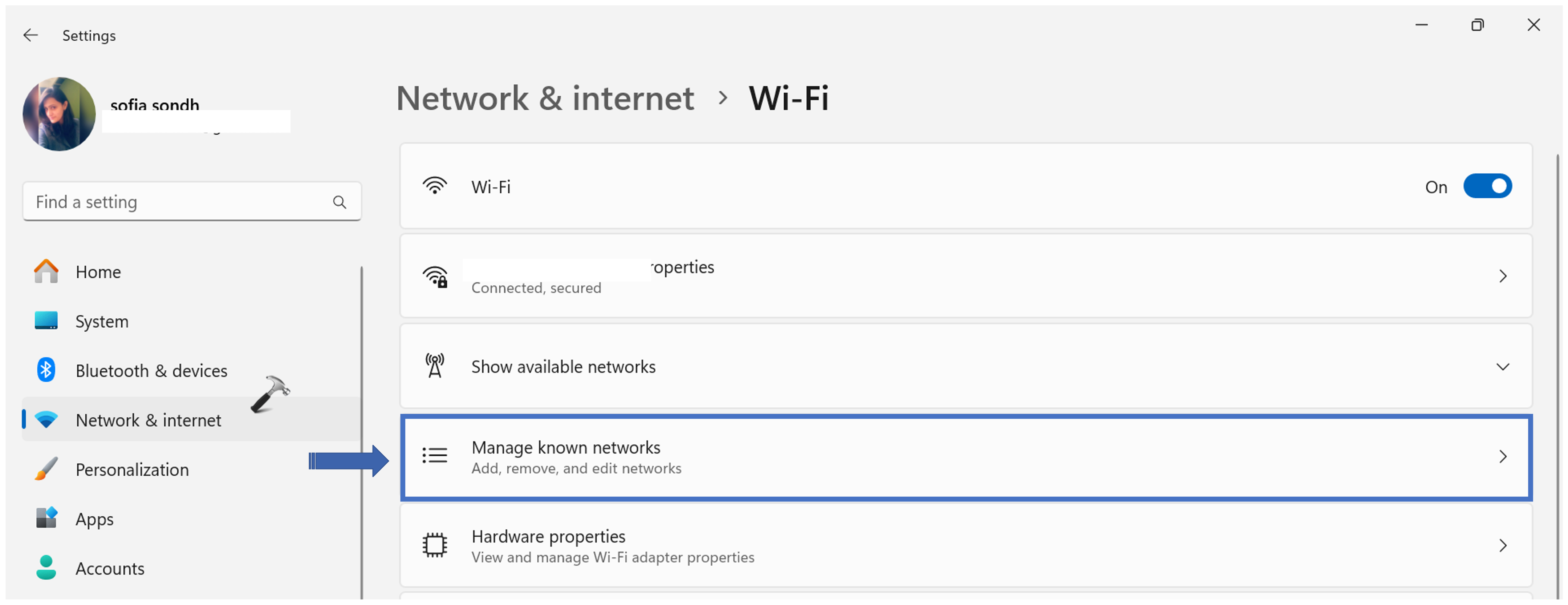This screenshot has width=1568, height=605.
Task: Click the Bluetooth & devices icon
Action: tap(46, 370)
